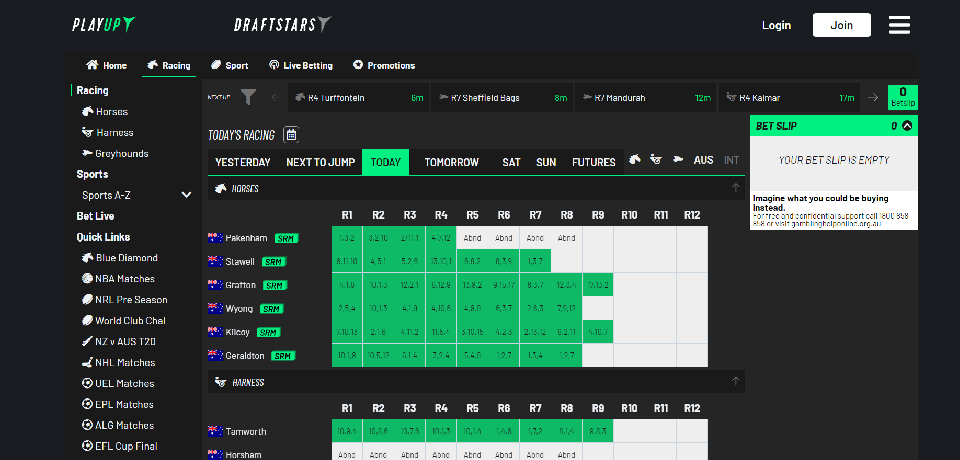Toggle the INT region filter
This screenshot has height=460, width=960.
(732, 161)
